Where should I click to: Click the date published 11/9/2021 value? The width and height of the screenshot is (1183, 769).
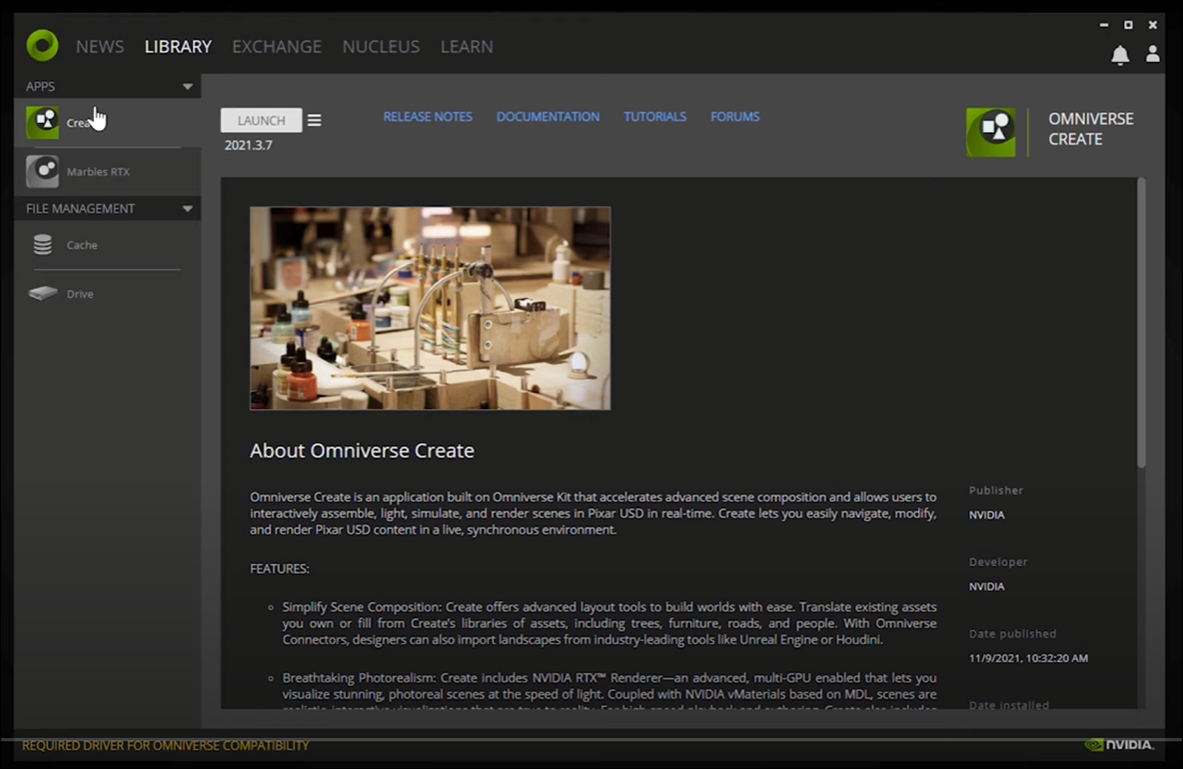coord(1028,658)
